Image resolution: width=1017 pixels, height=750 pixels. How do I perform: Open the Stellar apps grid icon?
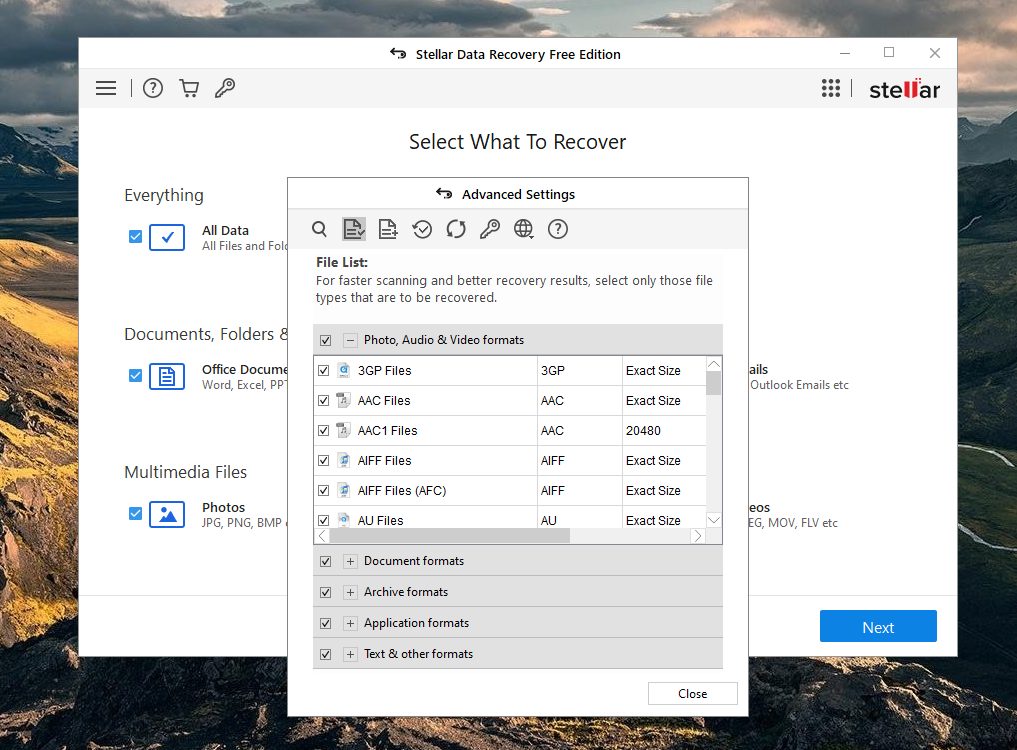(x=831, y=88)
